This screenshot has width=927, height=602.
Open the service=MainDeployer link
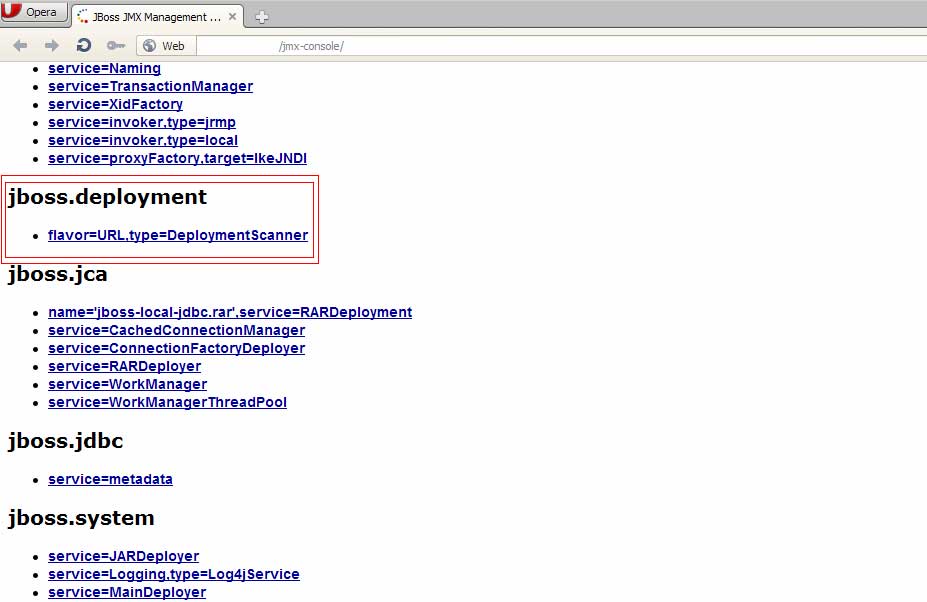127,592
